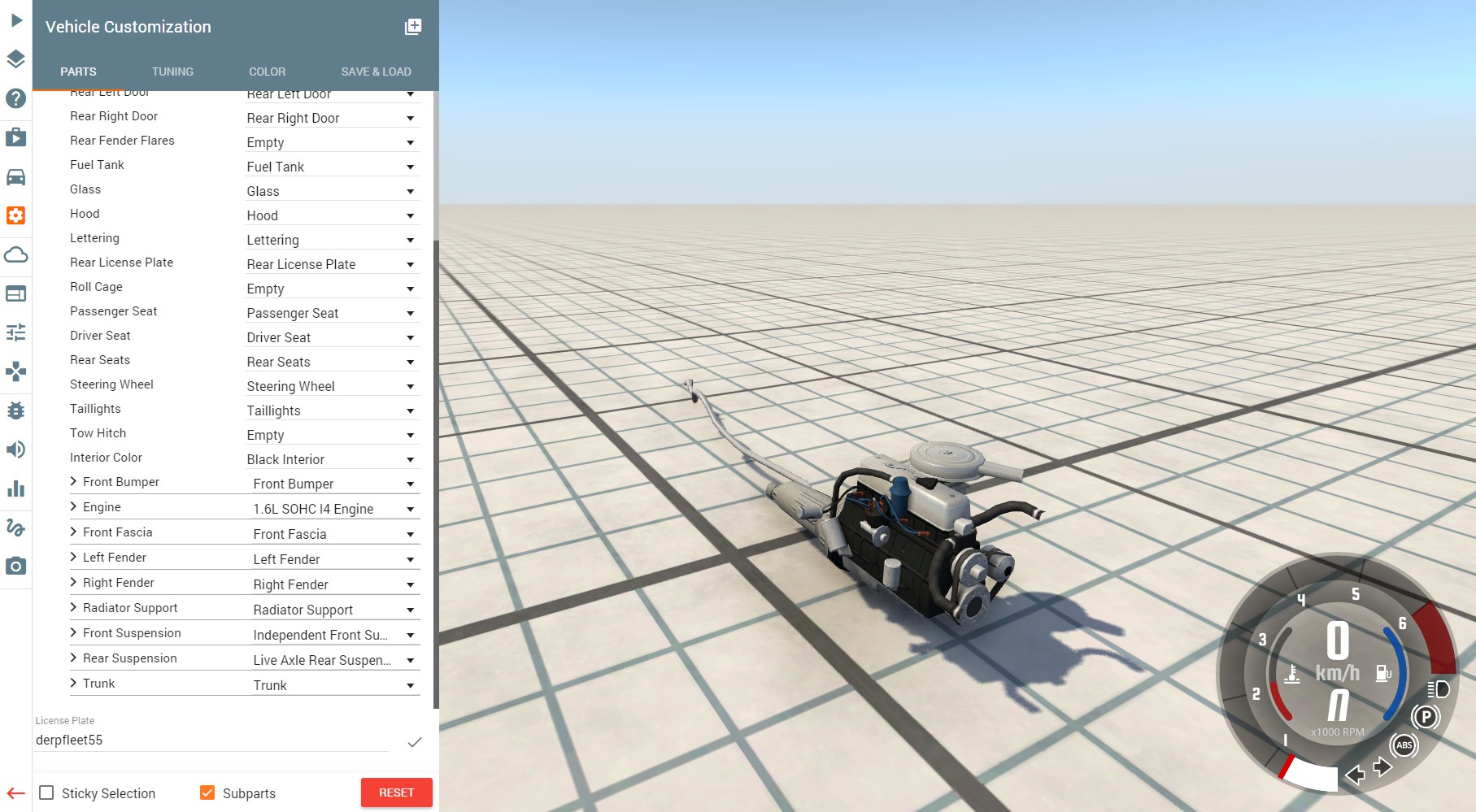Click the headlight indicator on the gauge
Image resolution: width=1476 pixels, height=812 pixels.
point(1439,690)
